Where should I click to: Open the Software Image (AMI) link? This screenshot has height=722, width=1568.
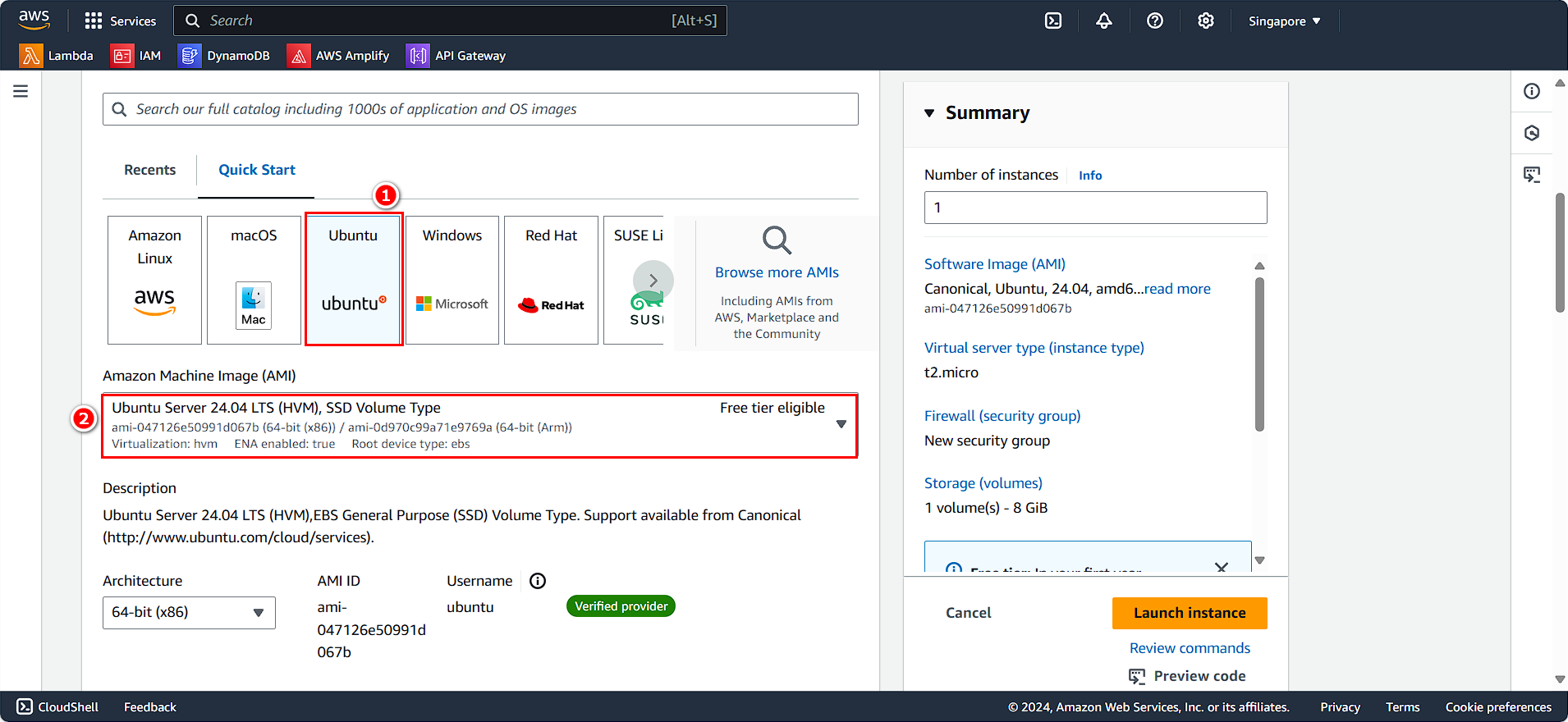tap(995, 264)
